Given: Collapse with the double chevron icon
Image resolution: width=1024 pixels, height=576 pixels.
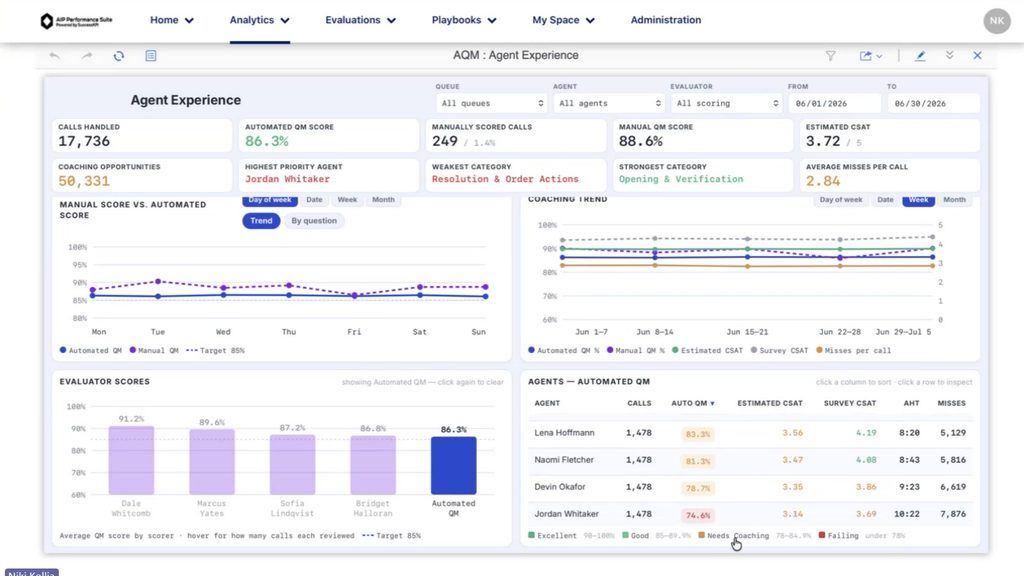Looking at the screenshot, I should point(950,56).
